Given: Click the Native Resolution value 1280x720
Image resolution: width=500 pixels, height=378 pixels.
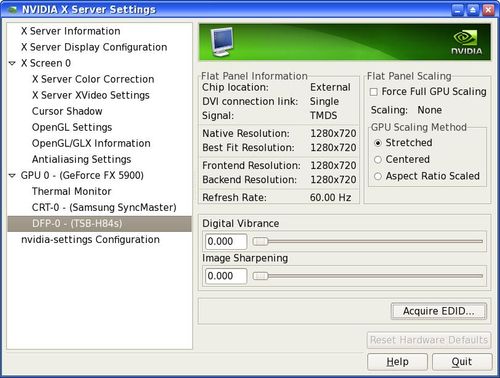Looking at the screenshot, I should tap(333, 133).
